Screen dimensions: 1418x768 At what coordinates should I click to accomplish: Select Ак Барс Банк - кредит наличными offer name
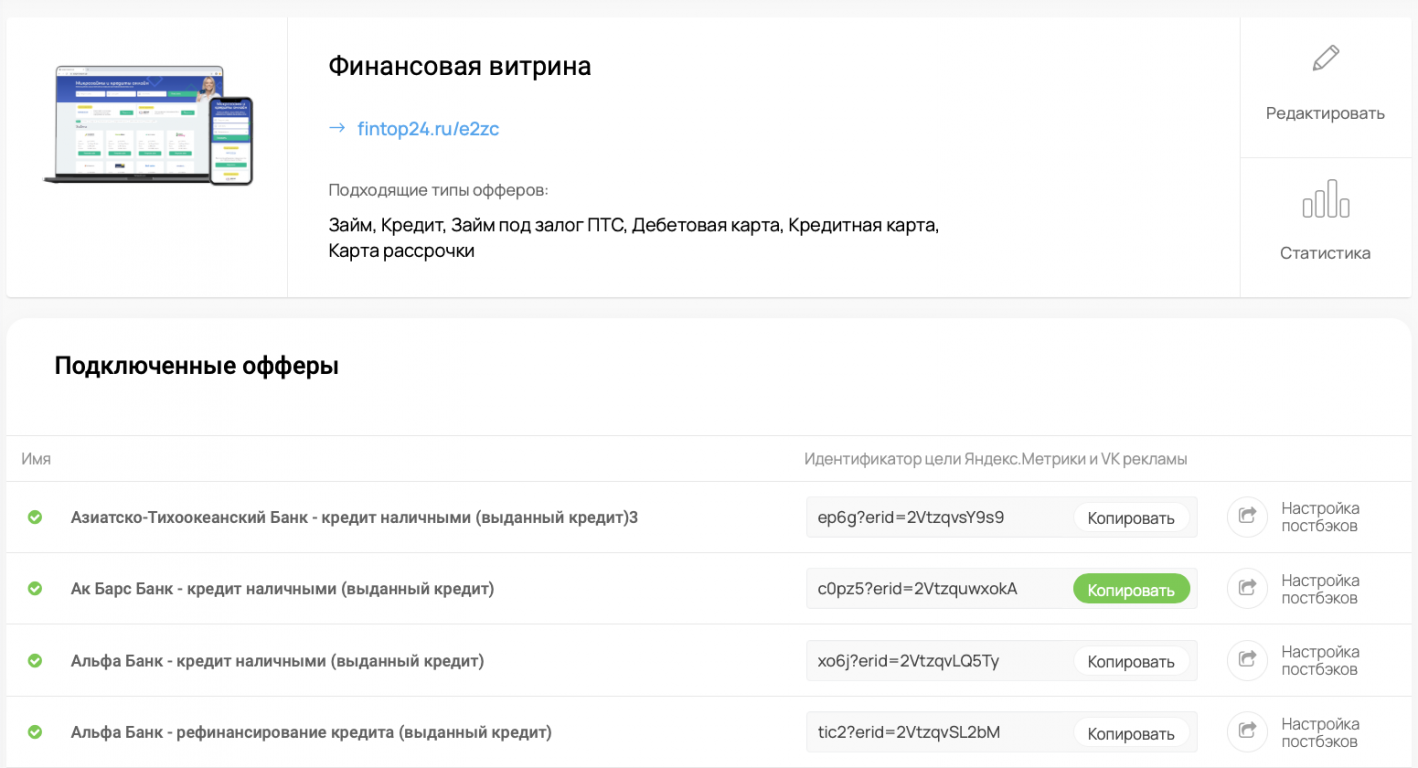coord(282,589)
